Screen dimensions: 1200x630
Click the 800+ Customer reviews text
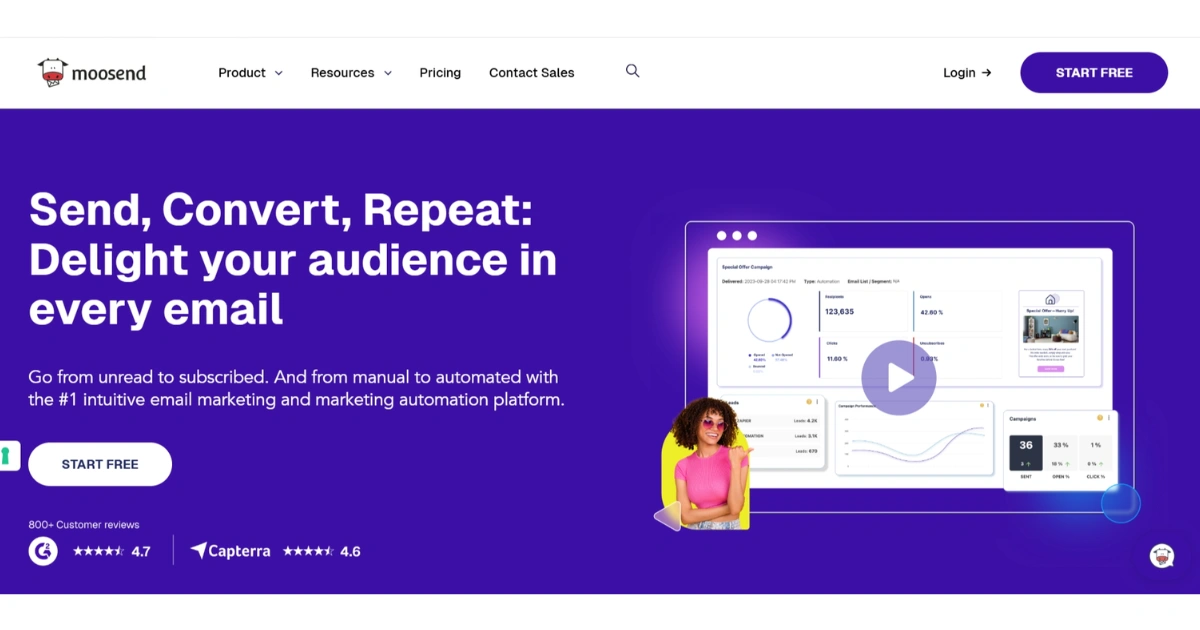[x=84, y=525]
